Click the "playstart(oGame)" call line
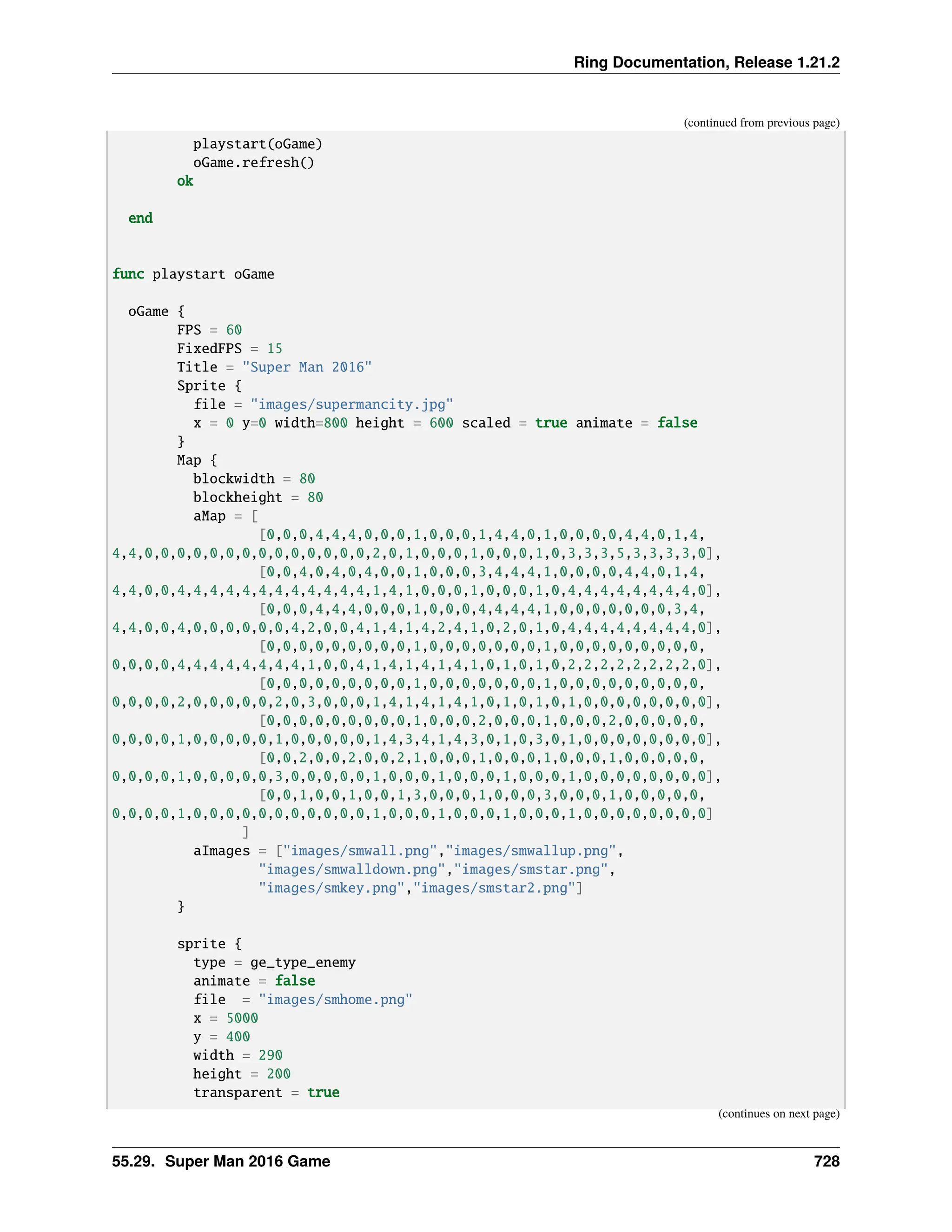 pyautogui.click(x=258, y=145)
